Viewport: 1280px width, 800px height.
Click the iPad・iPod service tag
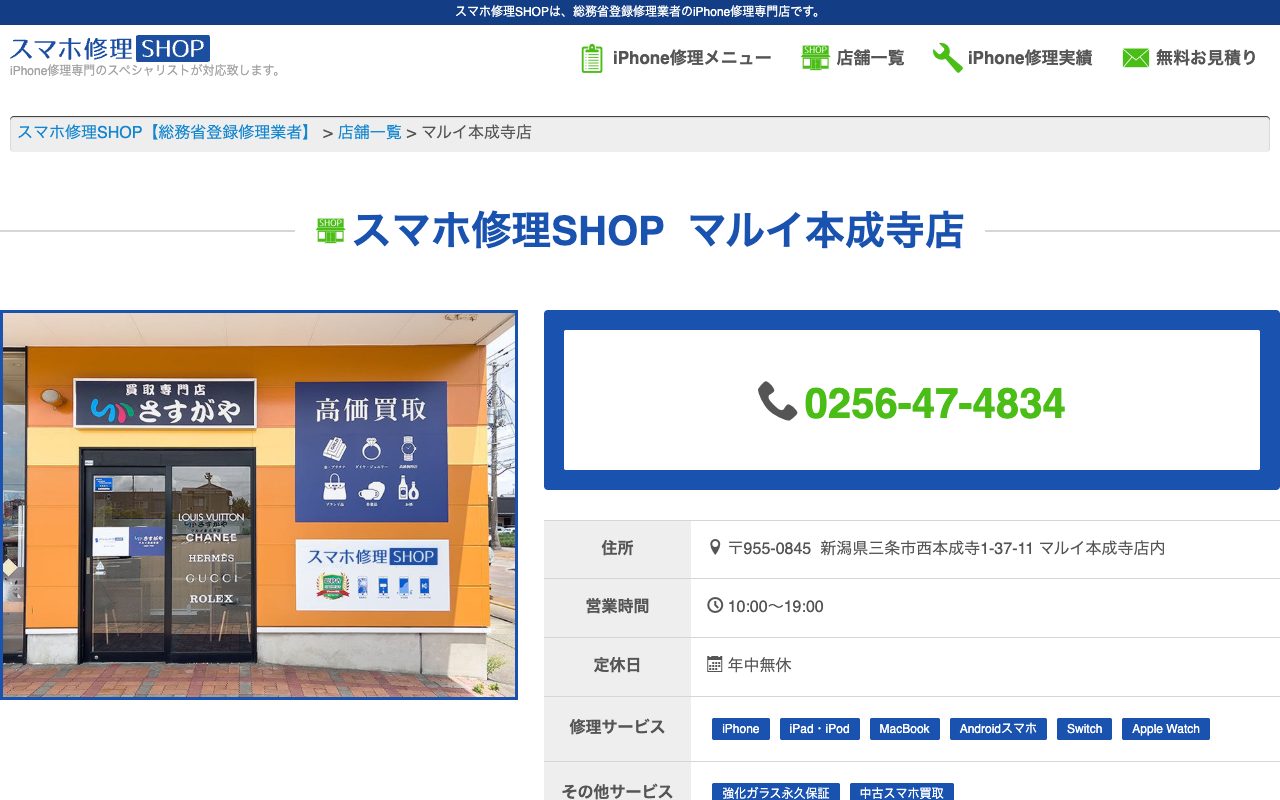click(819, 729)
